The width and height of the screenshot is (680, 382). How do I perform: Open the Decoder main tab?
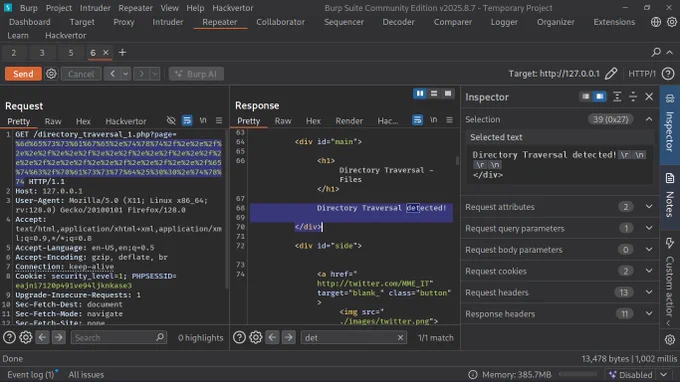tap(398, 22)
